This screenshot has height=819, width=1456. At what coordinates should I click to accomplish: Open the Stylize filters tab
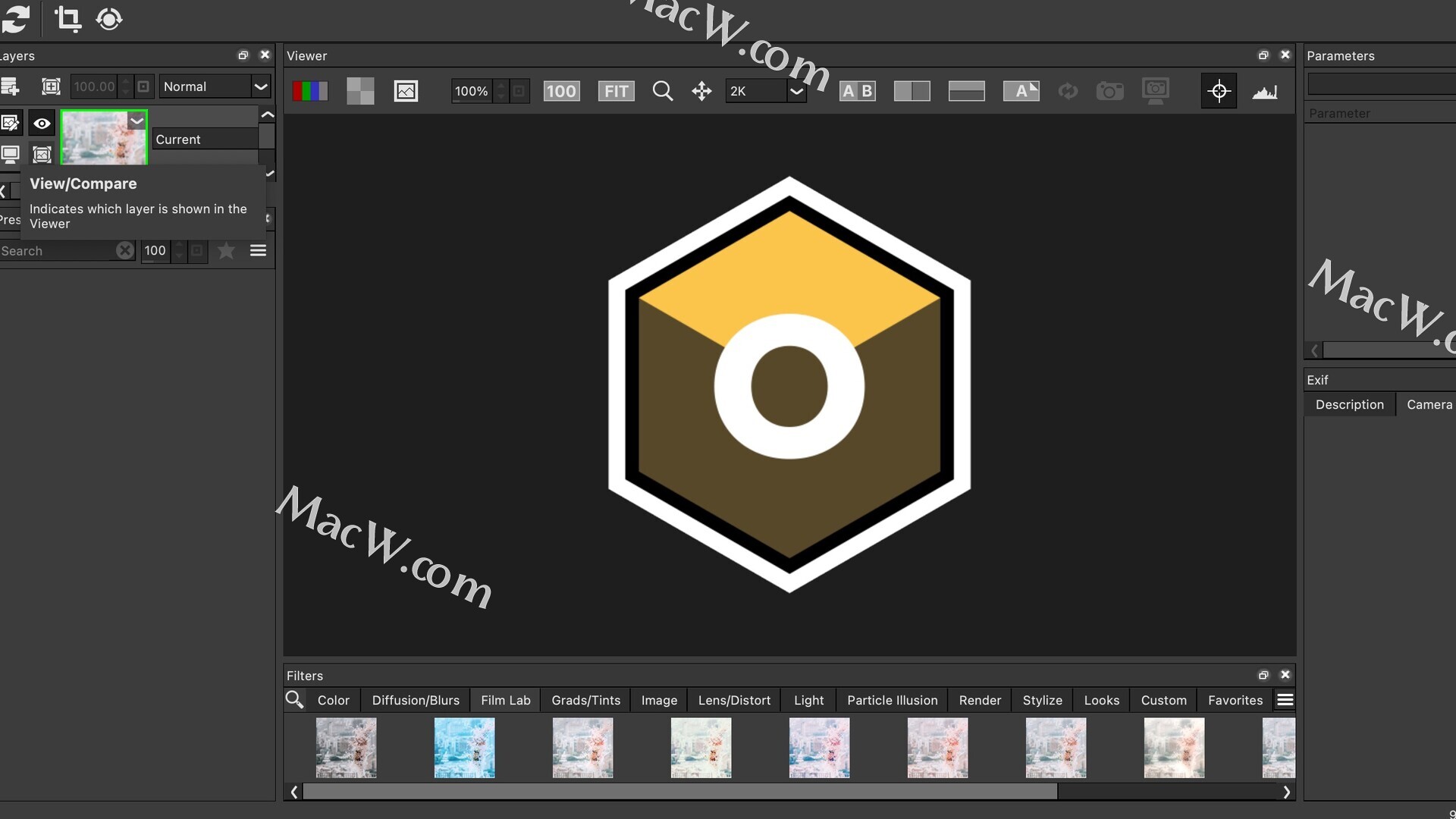pos(1043,700)
